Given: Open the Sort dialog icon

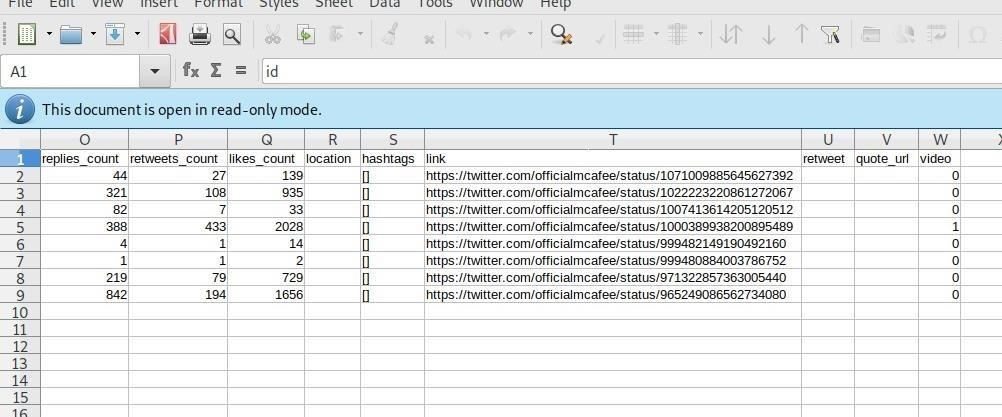Looking at the screenshot, I should (730, 34).
